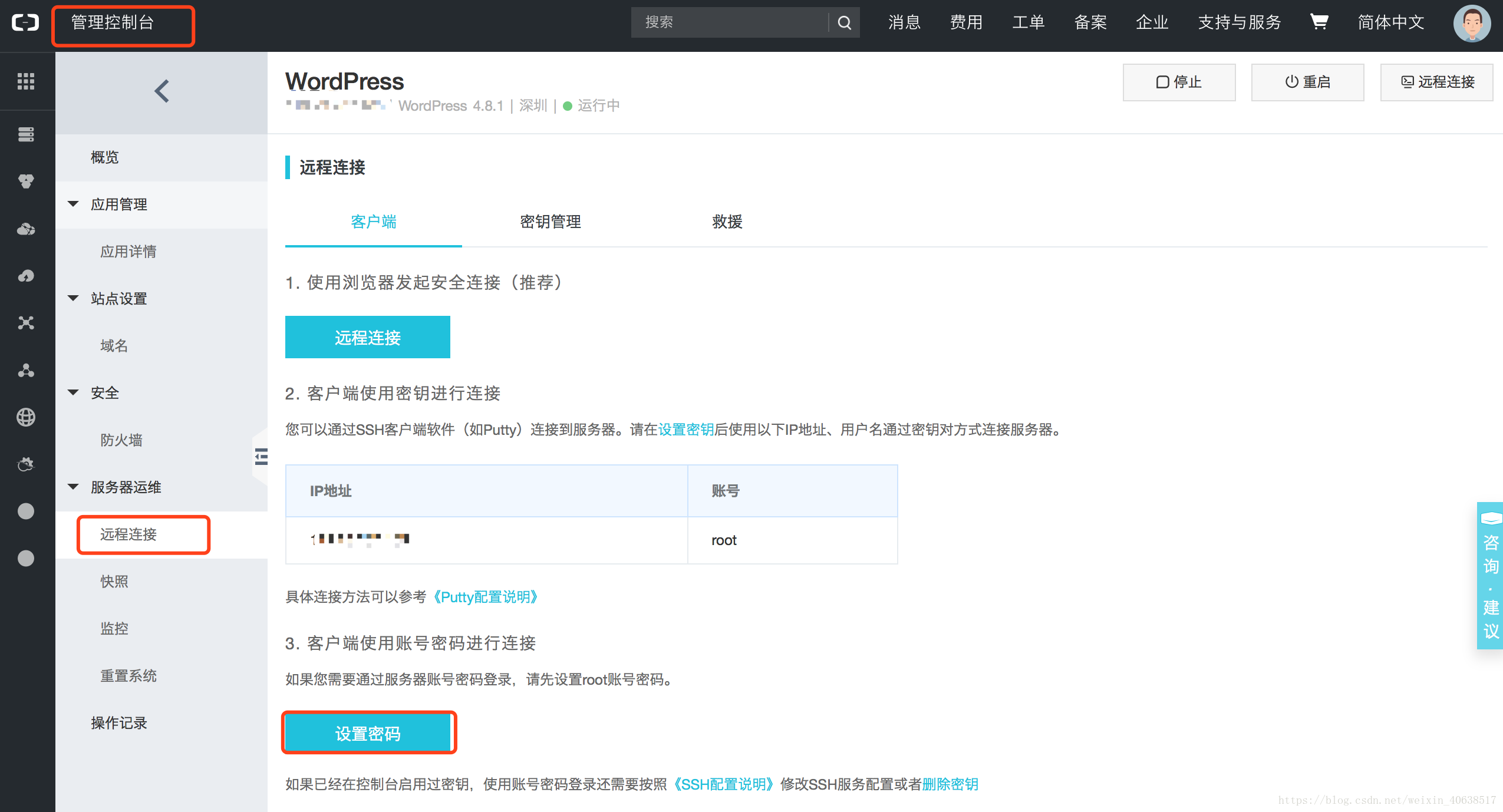The width and height of the screenshot is (1503, 812).
Task: Open the 《SSH配置说明》 link
Action: (x=724, y=784)
